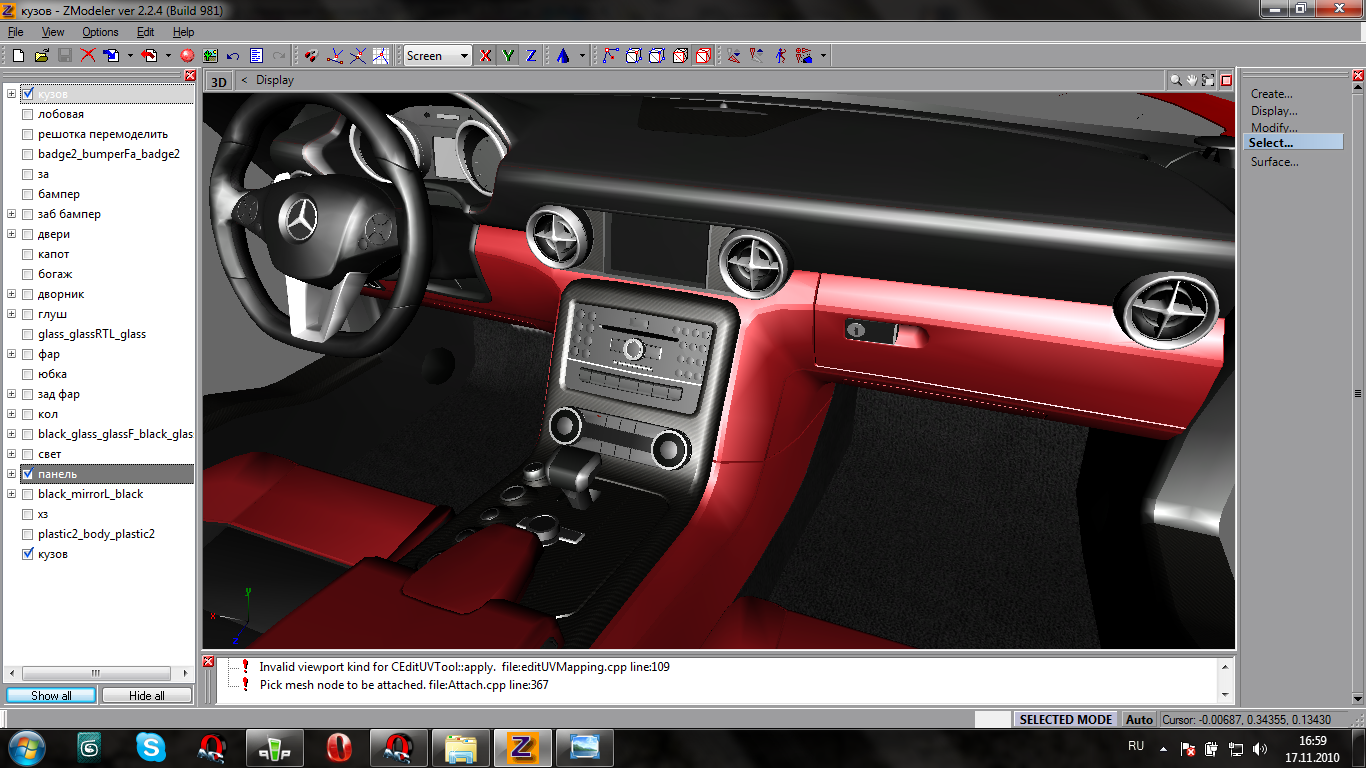The width and height of the screenshot is (1366, 768).
Task: Check the капот object checkbox
Action: point(28,254)
